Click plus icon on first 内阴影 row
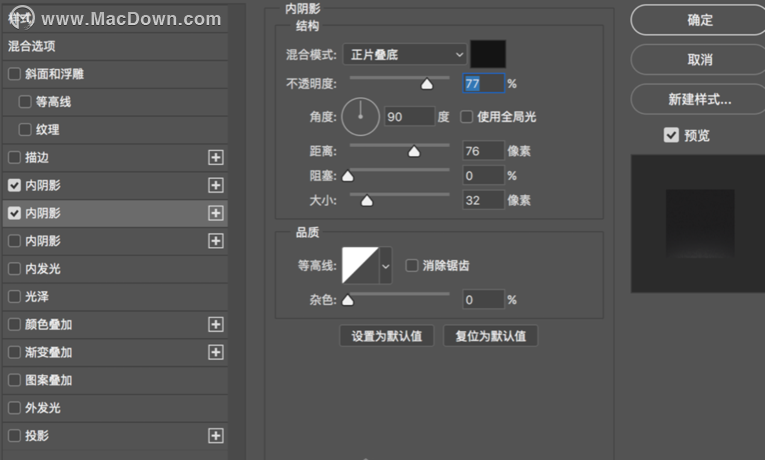Image resolution: width=765 pixels, height=460 pixels. coord(216,185)
